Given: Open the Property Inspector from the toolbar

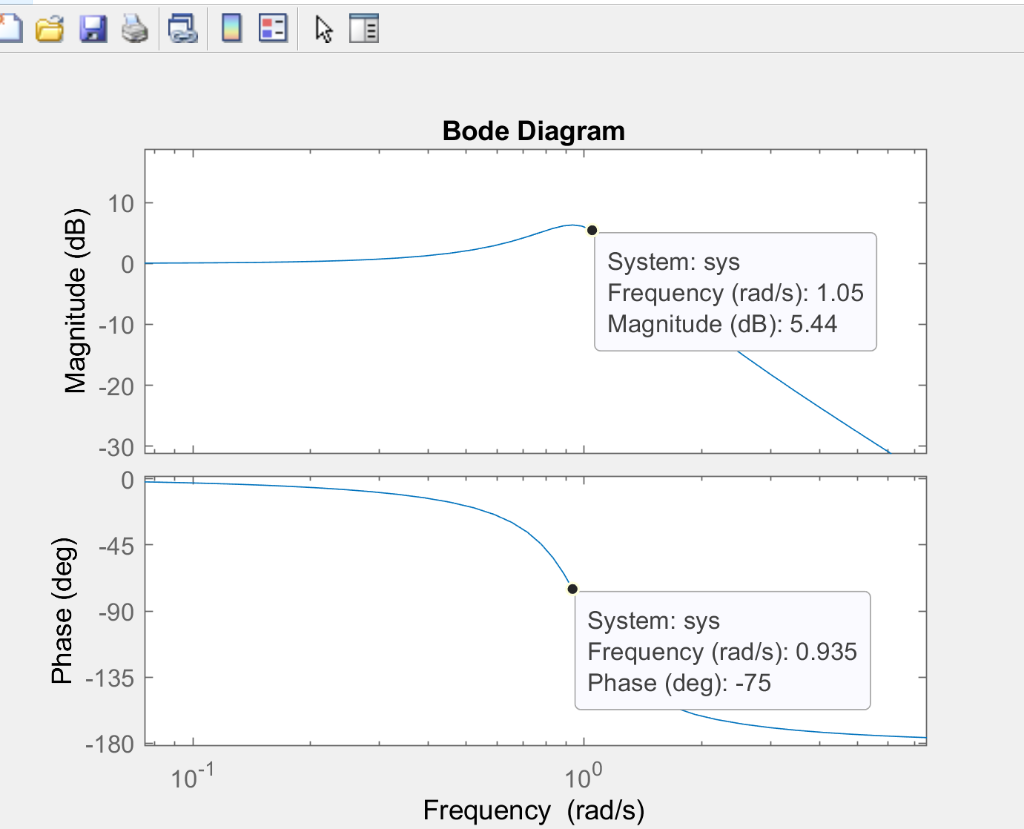Looking at the screenshot, I should point(364,27).
